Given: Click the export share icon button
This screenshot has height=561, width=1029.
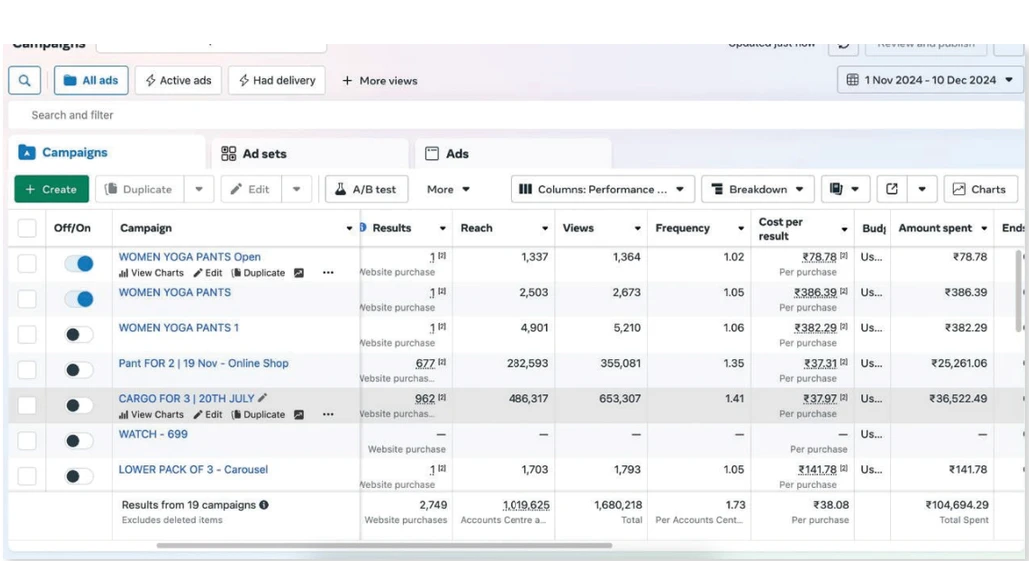Looking at the screenshot, I should [x=891, y=189].
